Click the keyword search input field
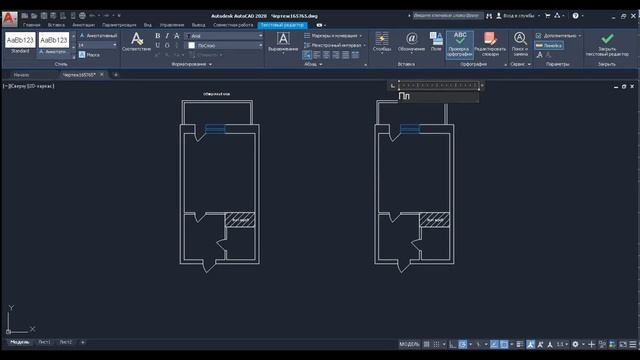This screenshot has height=360, width=640. tap(448, 16)
